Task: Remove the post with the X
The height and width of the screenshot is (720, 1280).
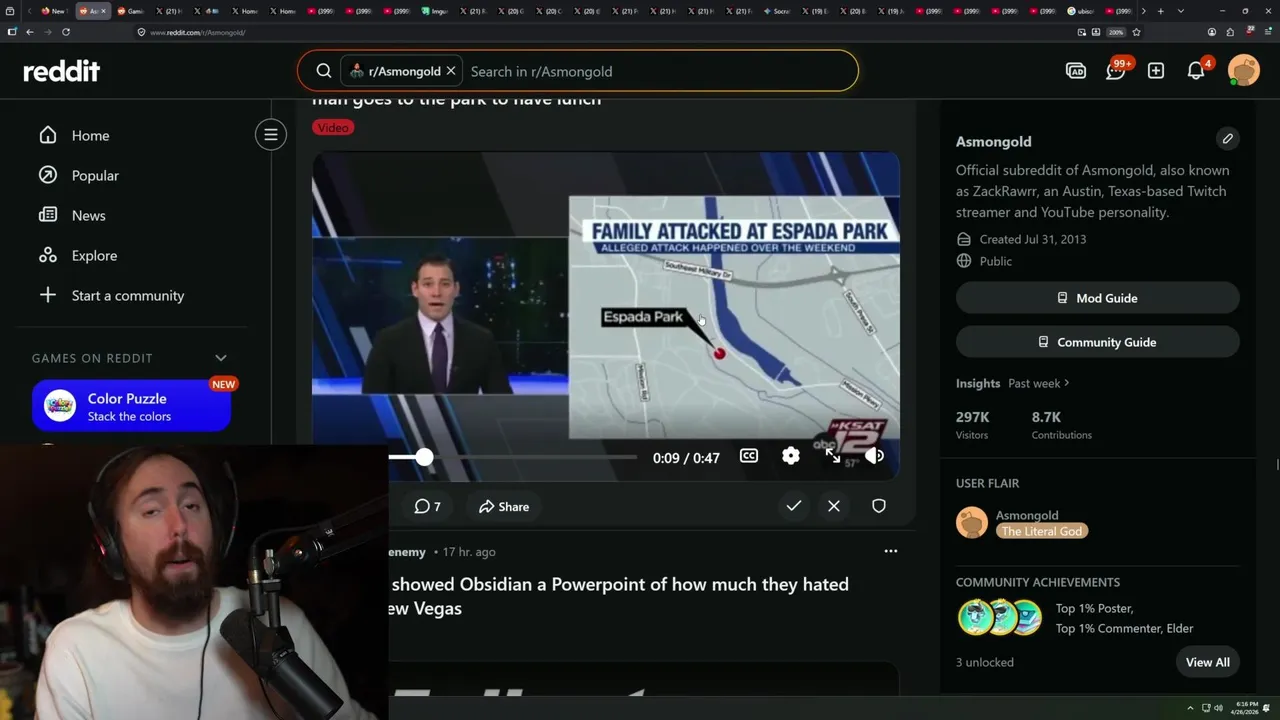Action: [x=834, y=506]
